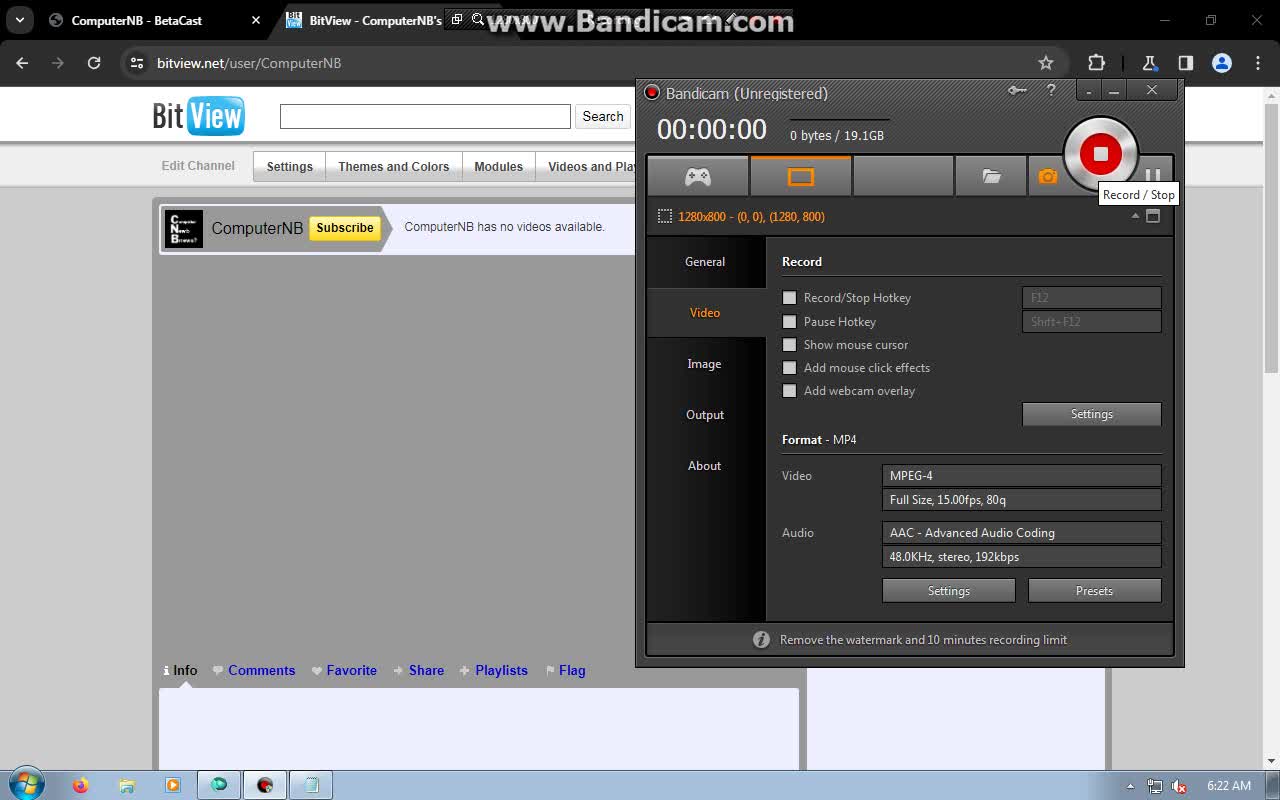Select Bandicam's game recording mode gamepad icon
This screenshot has width=1280, height=800.
coord(698,177)
